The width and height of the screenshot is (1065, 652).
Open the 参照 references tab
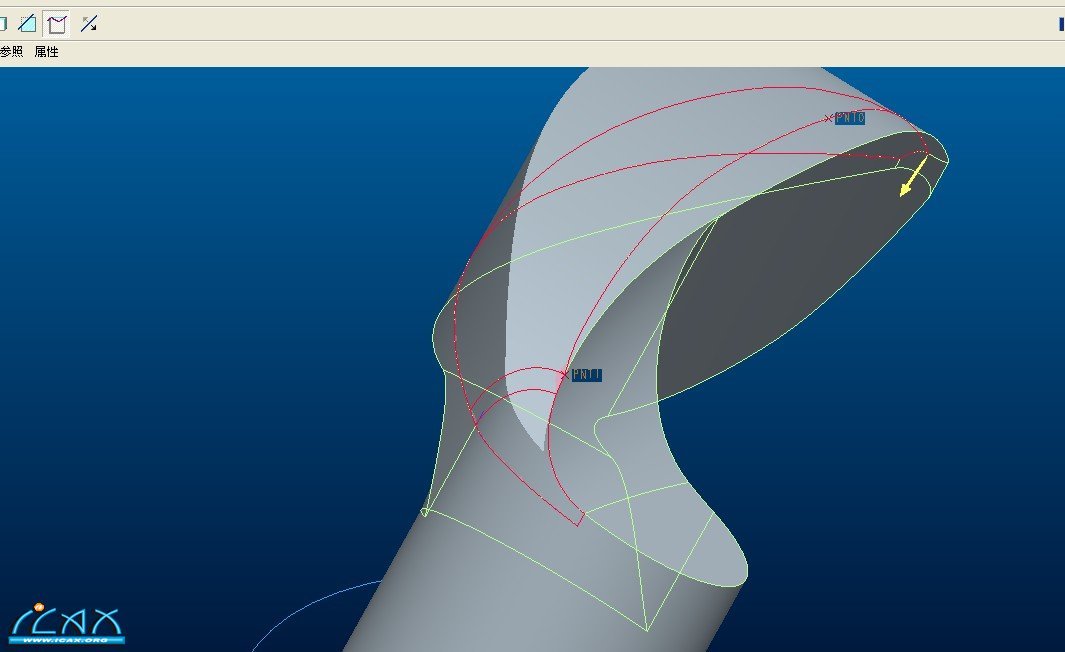pyautogui.click(x=11, y=52)
